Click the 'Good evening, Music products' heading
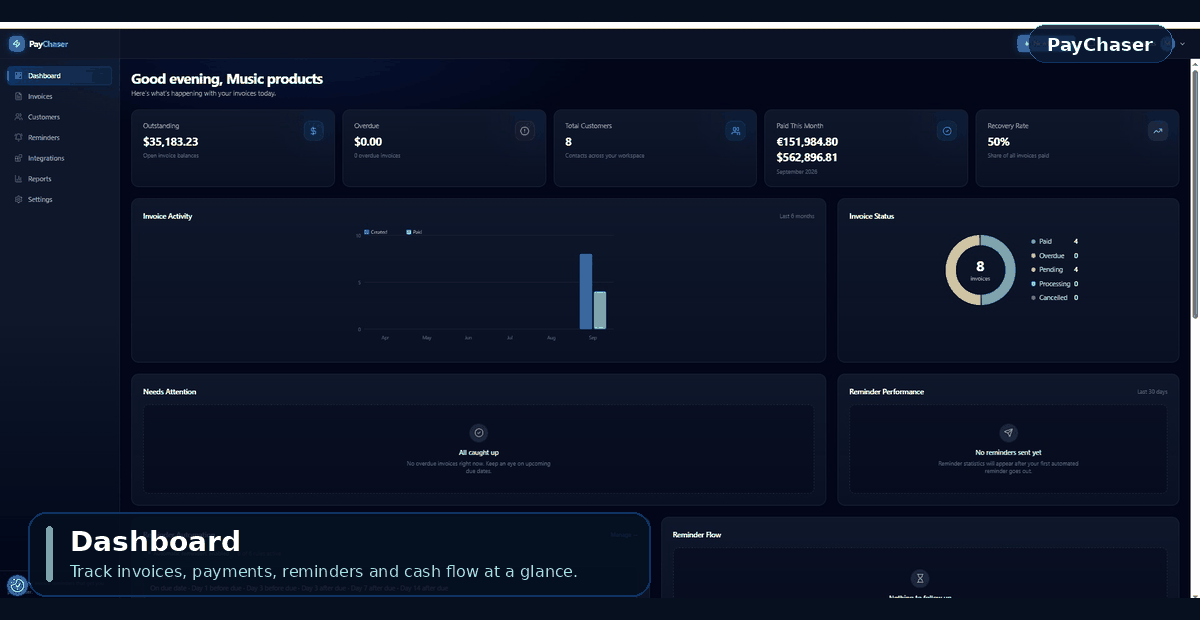This screenshot has width=1200, height=620. [227, 79]
